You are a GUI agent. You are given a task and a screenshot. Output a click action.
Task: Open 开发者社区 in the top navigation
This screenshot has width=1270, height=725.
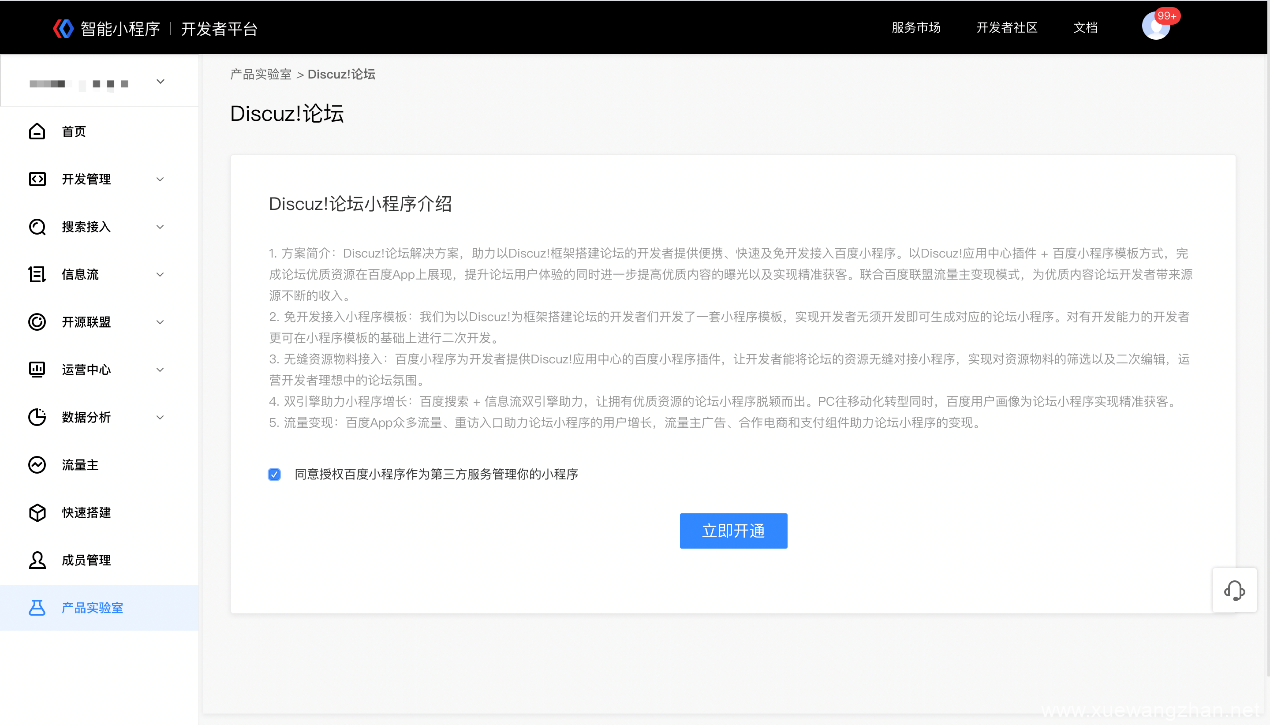tap(1007, 28)
